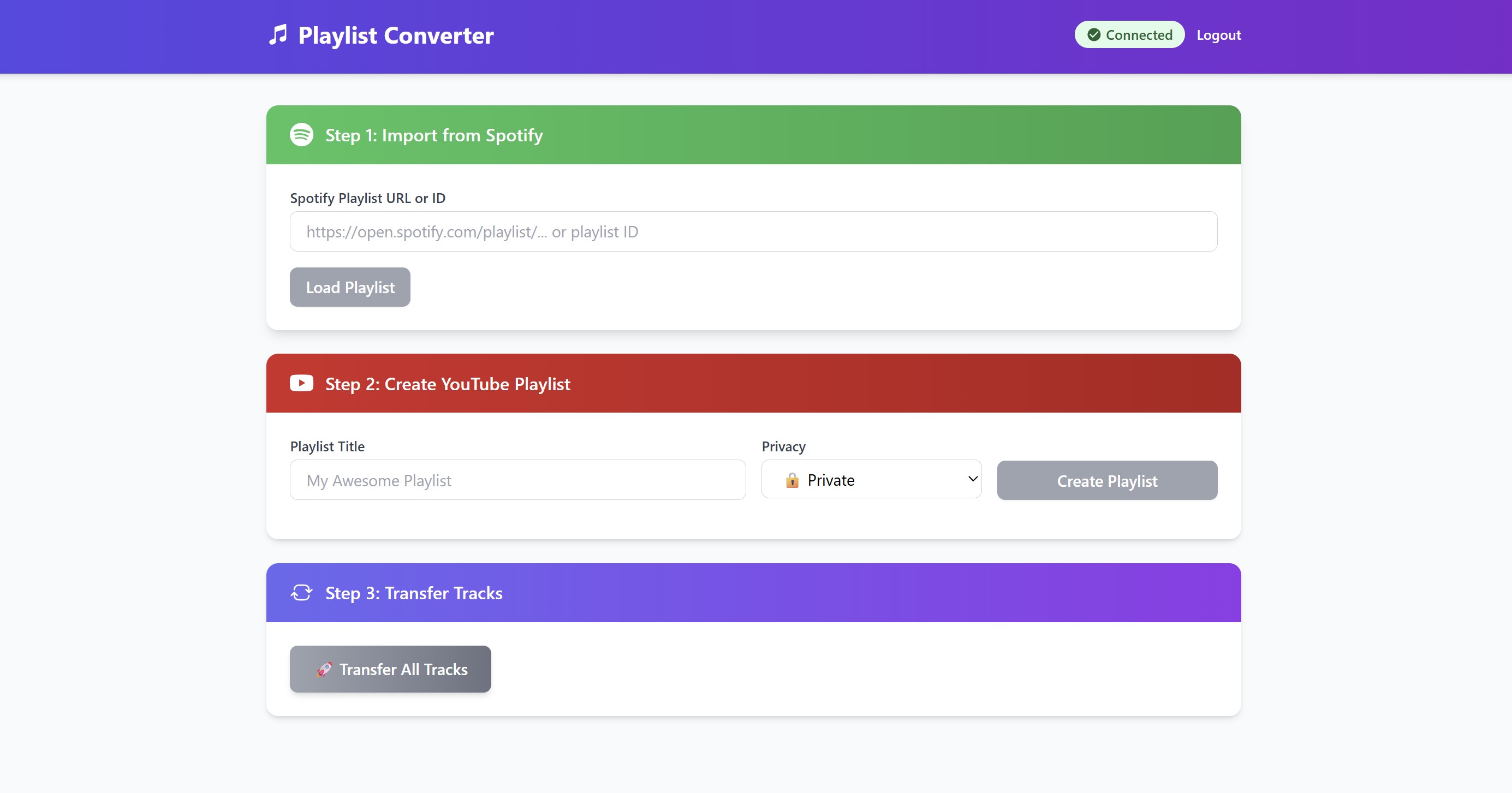This screenshot has height=793, width=1512.
Task: Click the Playlist Title label
Action: (328, 446)
